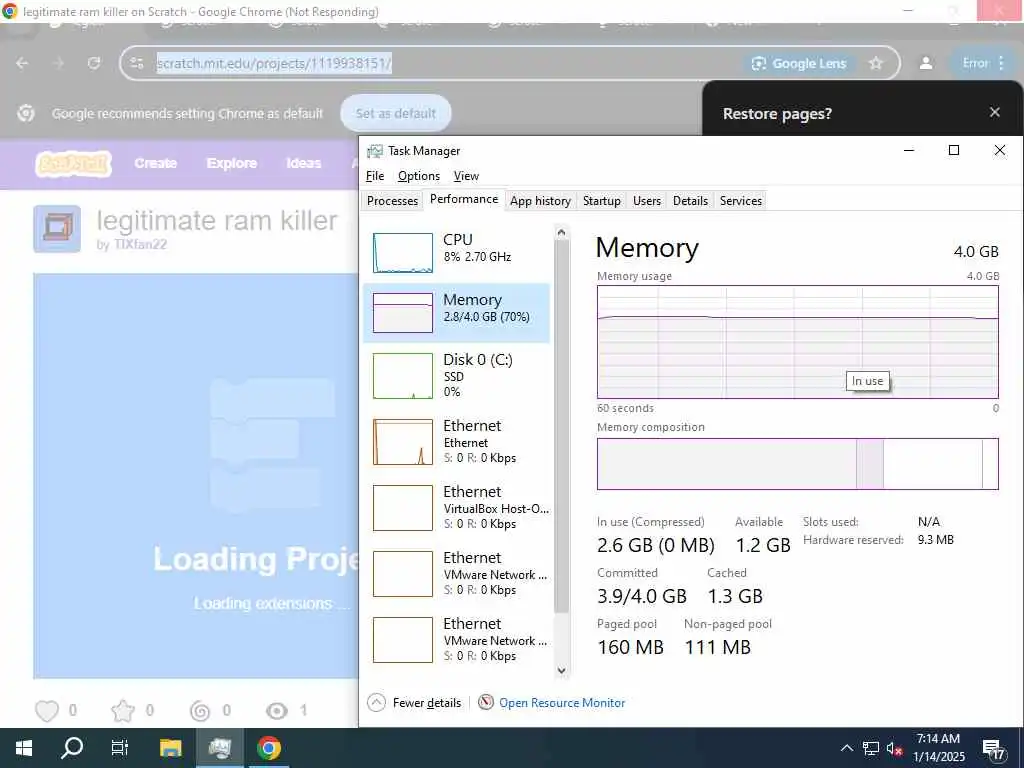Click the Task Manager title bar icon

click(x=375, y=151)
